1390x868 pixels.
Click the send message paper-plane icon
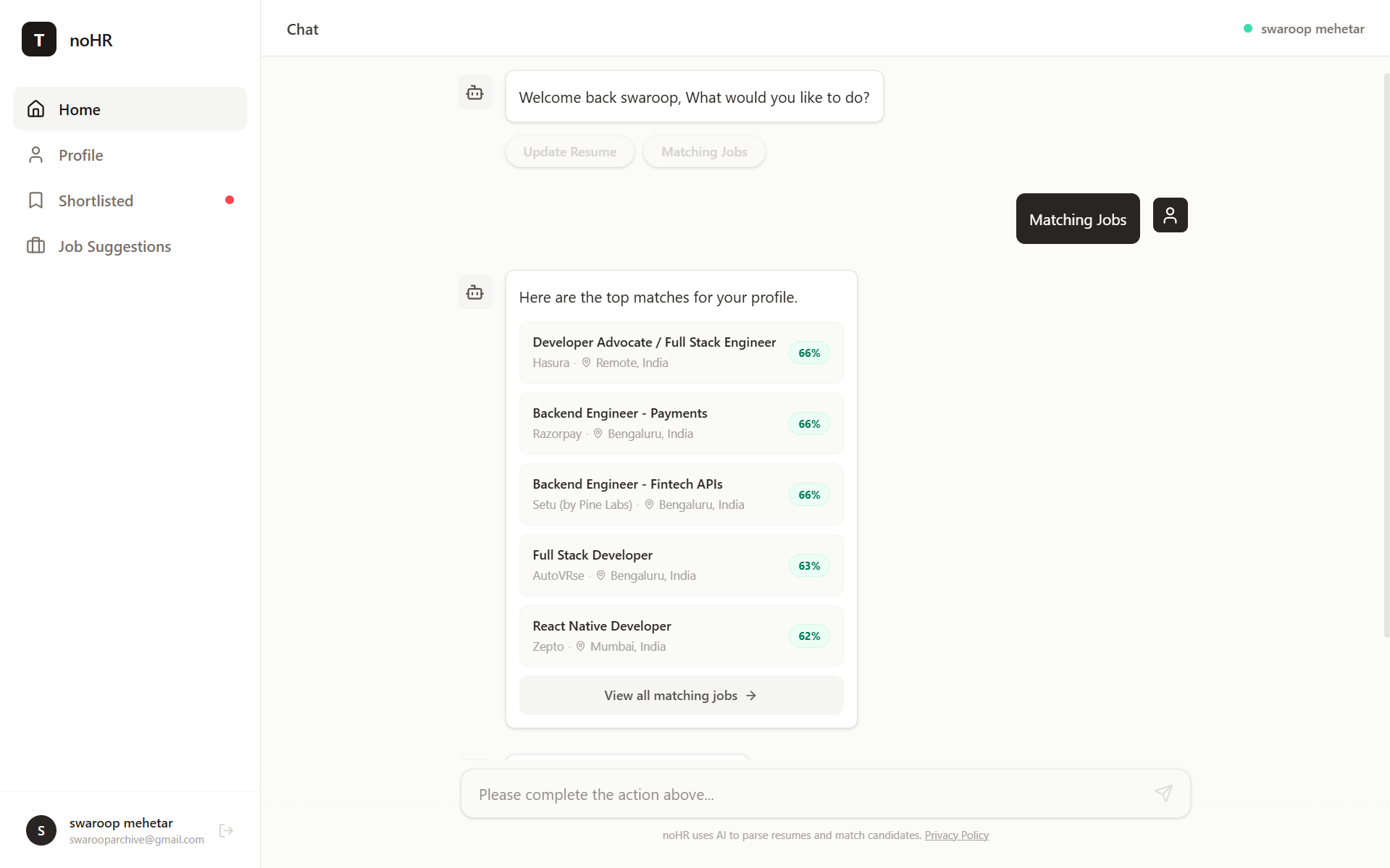click(x=1163, y=793)
